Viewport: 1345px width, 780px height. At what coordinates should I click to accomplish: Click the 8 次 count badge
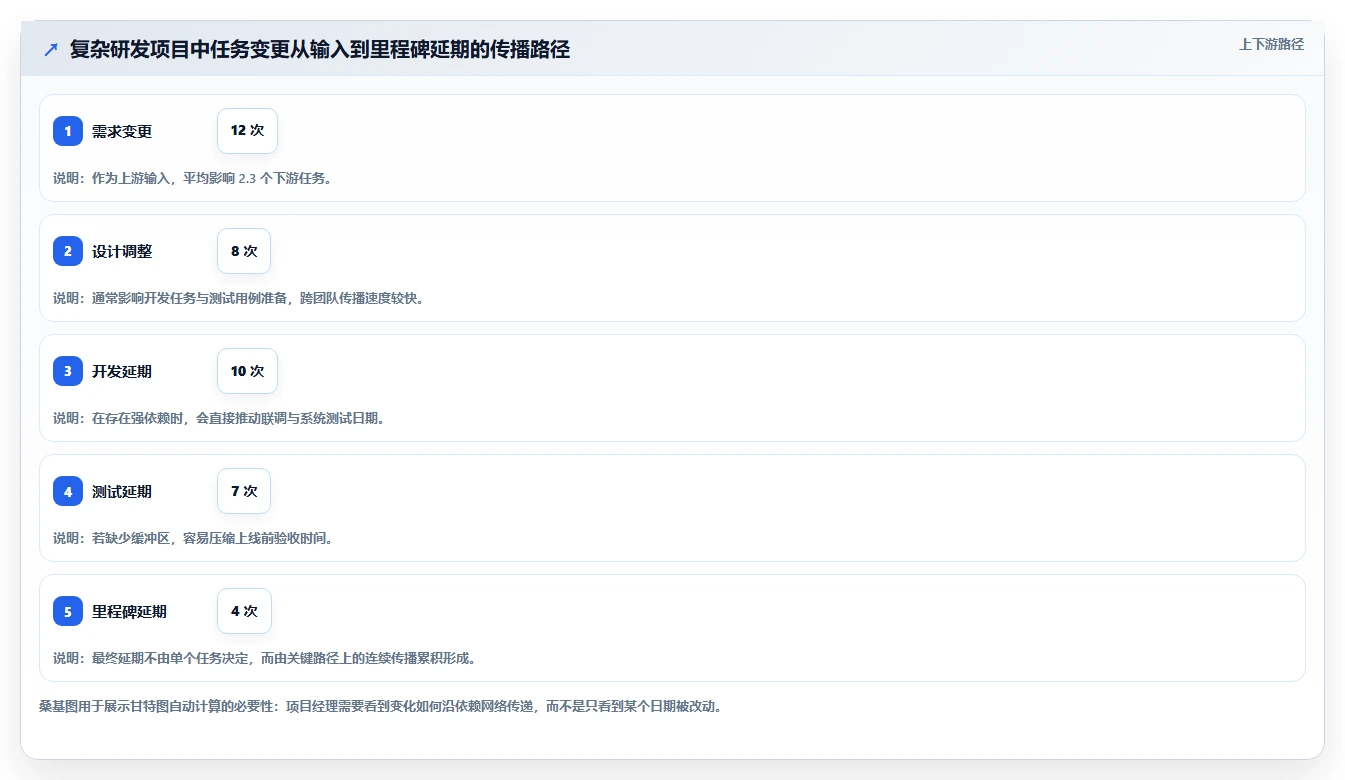click(244, 251)
